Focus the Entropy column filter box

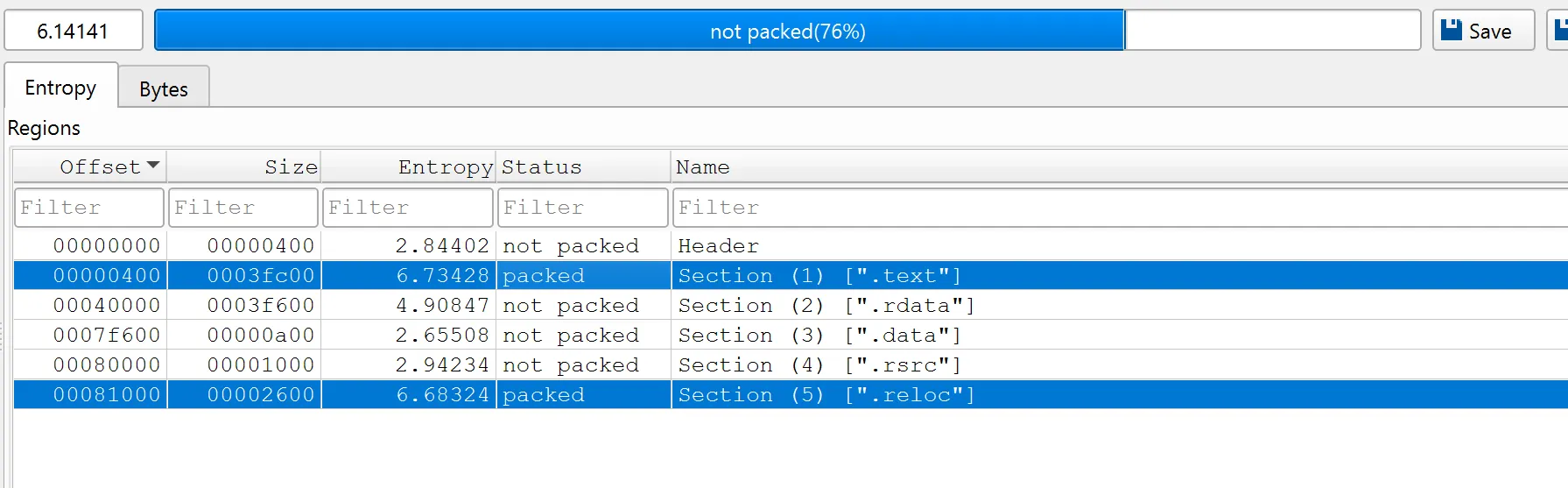(x=407, y=208)
